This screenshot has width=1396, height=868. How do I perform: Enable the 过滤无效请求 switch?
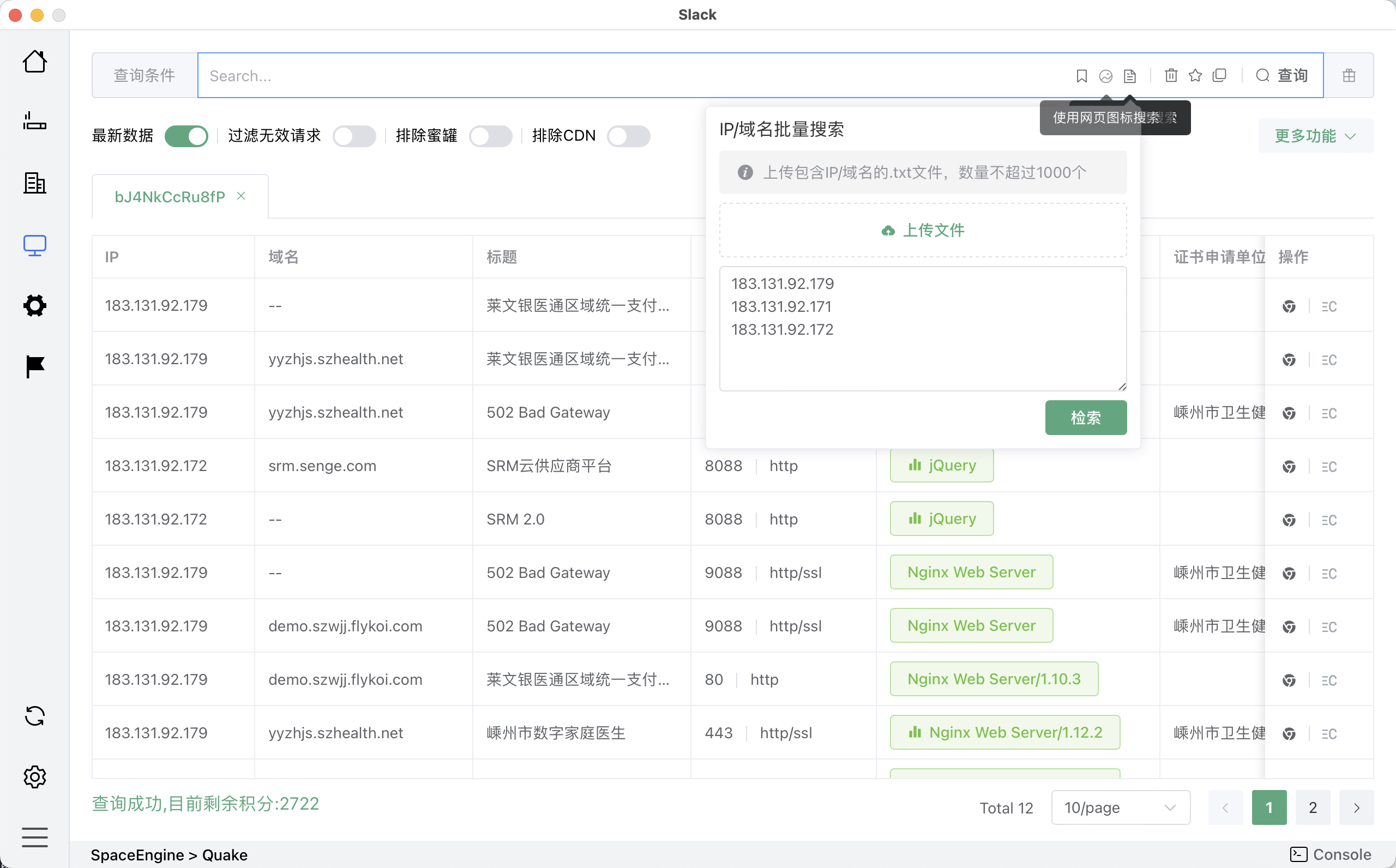[354, 136]
